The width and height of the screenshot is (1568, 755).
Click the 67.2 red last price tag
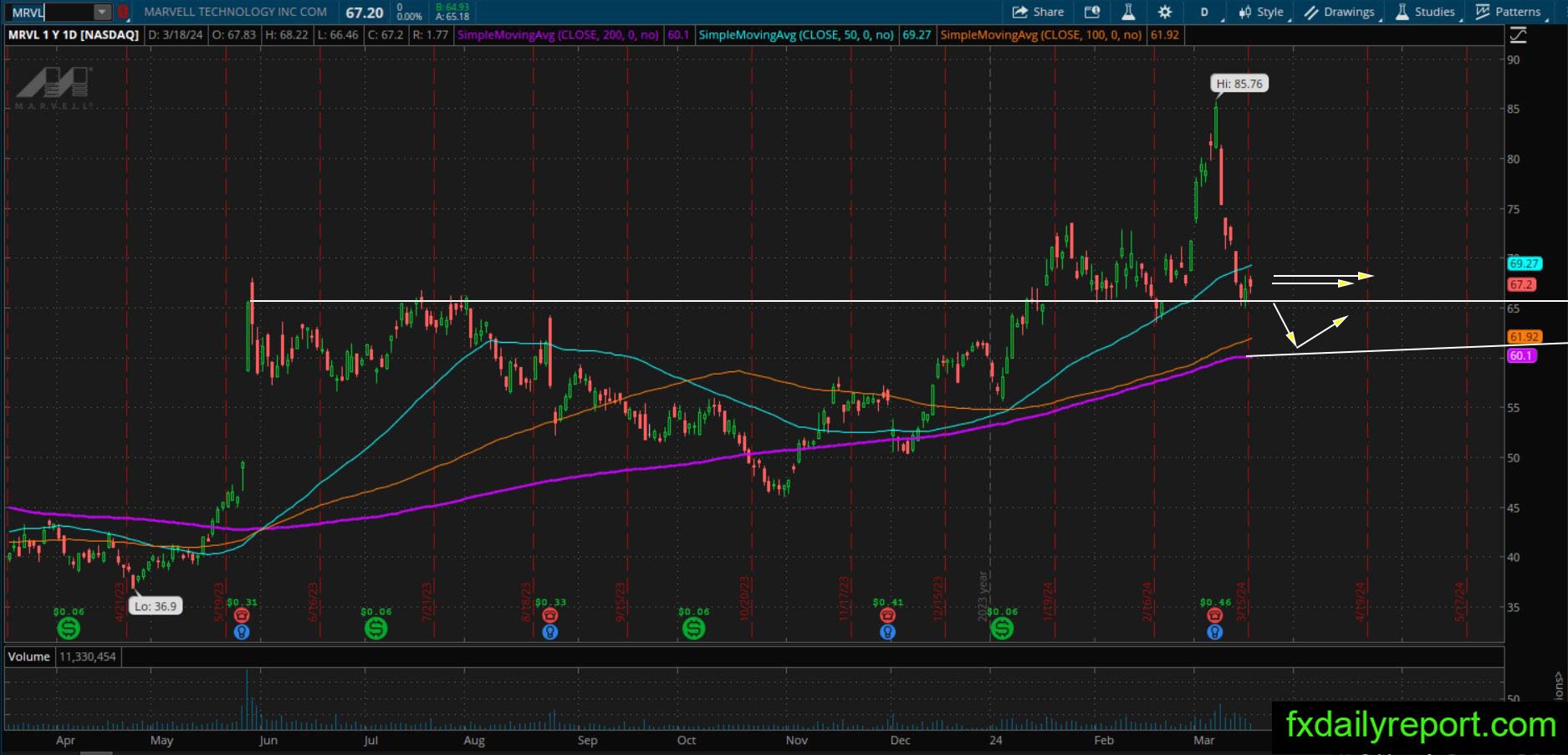(1521, 284)
